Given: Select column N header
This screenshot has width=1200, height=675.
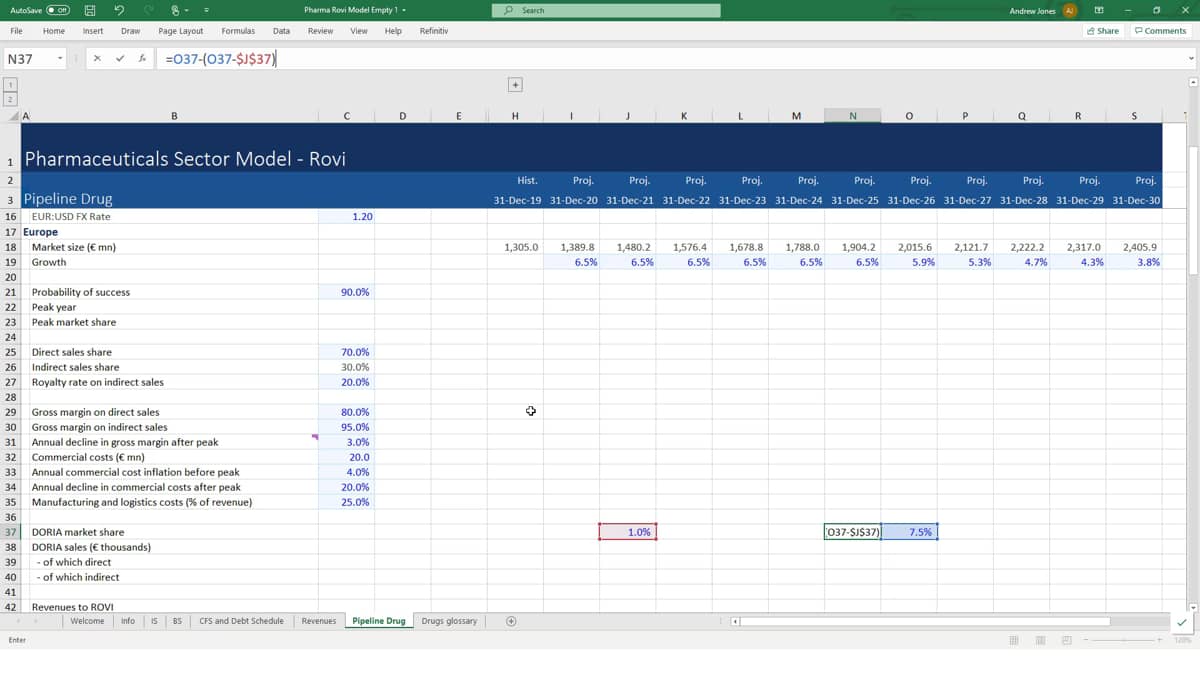Looking at the screenshot, I should [x=853, y=116].
